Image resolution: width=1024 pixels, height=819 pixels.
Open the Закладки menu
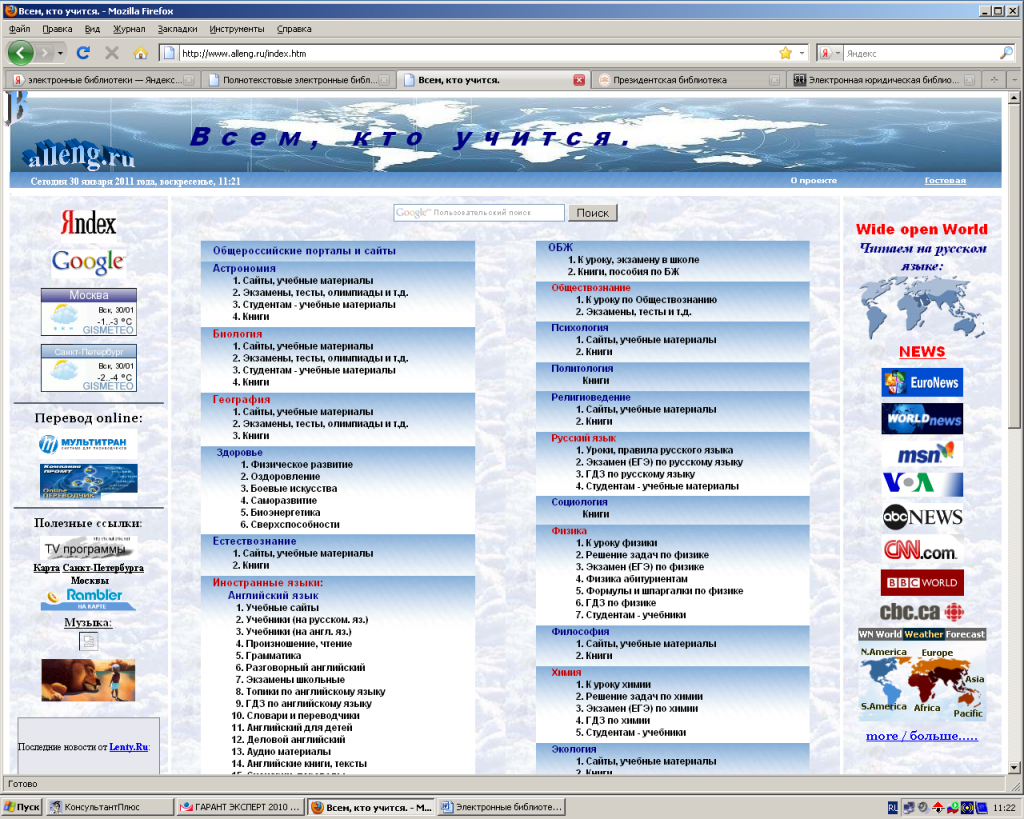(x=177, y=29)
